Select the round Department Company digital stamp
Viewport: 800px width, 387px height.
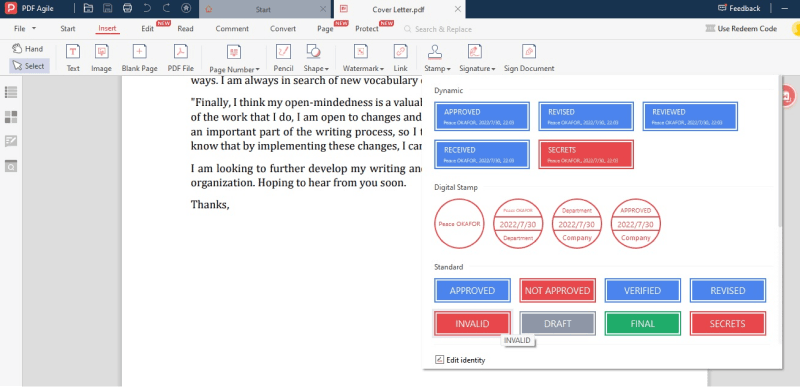577,224
